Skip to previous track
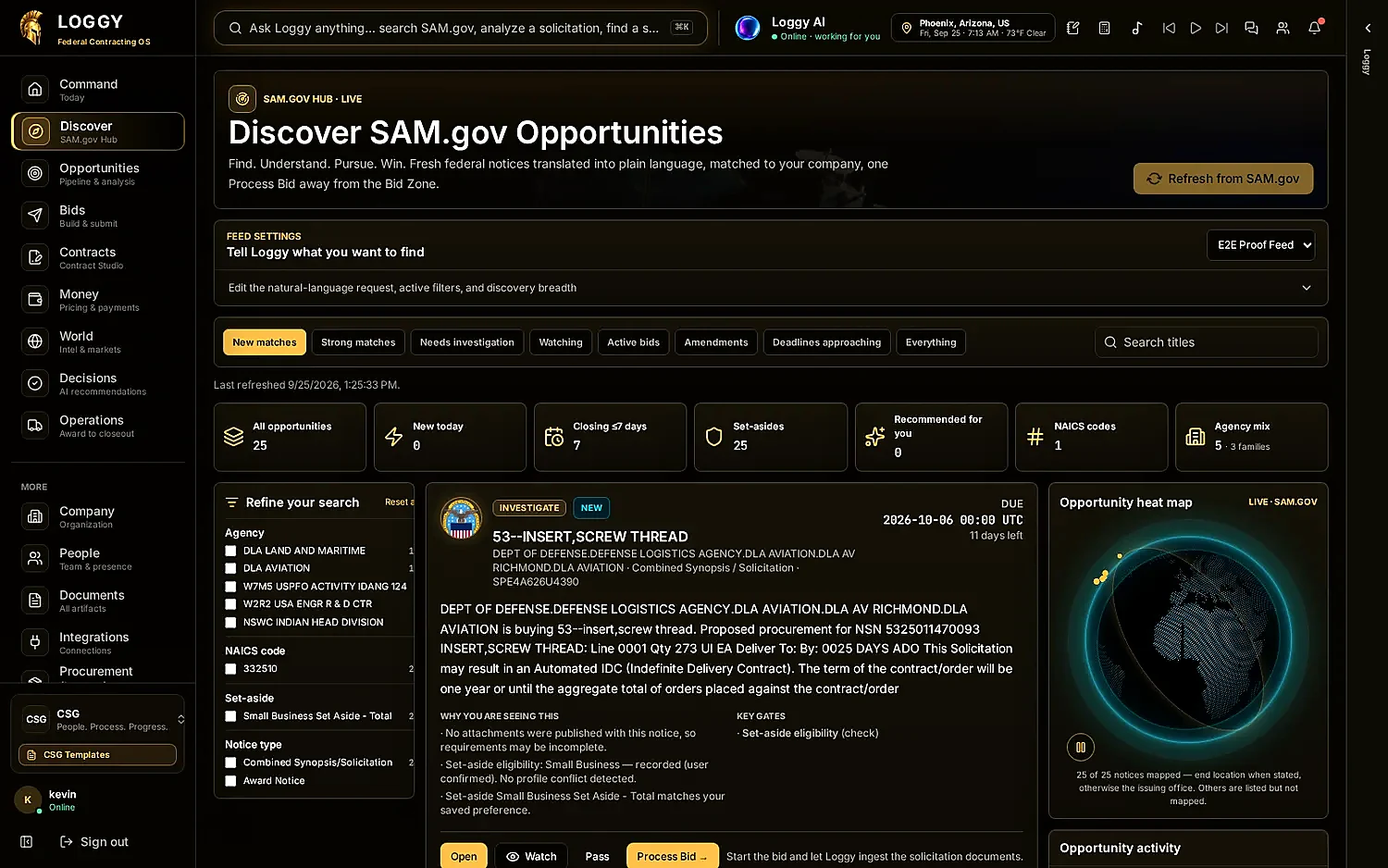This screenshot has width=1388, height=868. point(1169,28)
